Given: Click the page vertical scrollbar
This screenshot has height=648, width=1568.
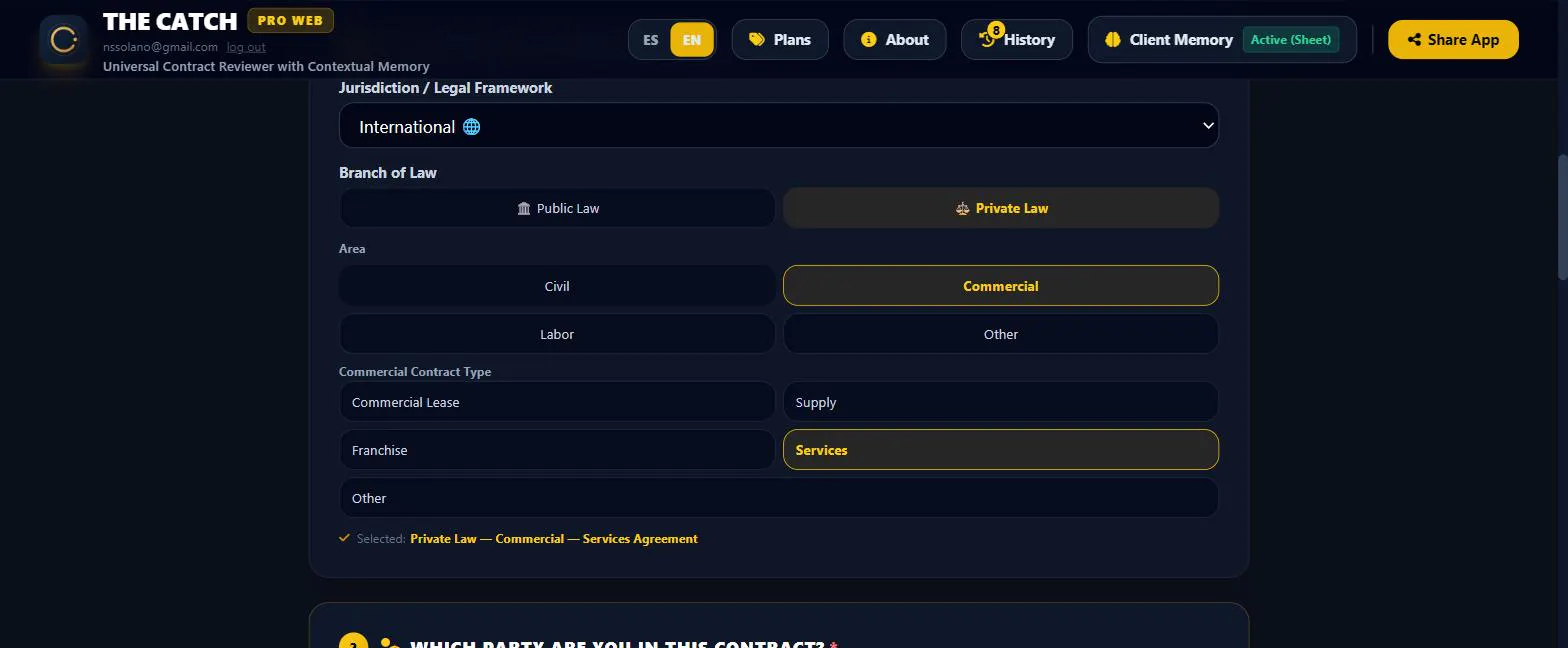Looking at the screenshot, I should [x=1563, y=217].
